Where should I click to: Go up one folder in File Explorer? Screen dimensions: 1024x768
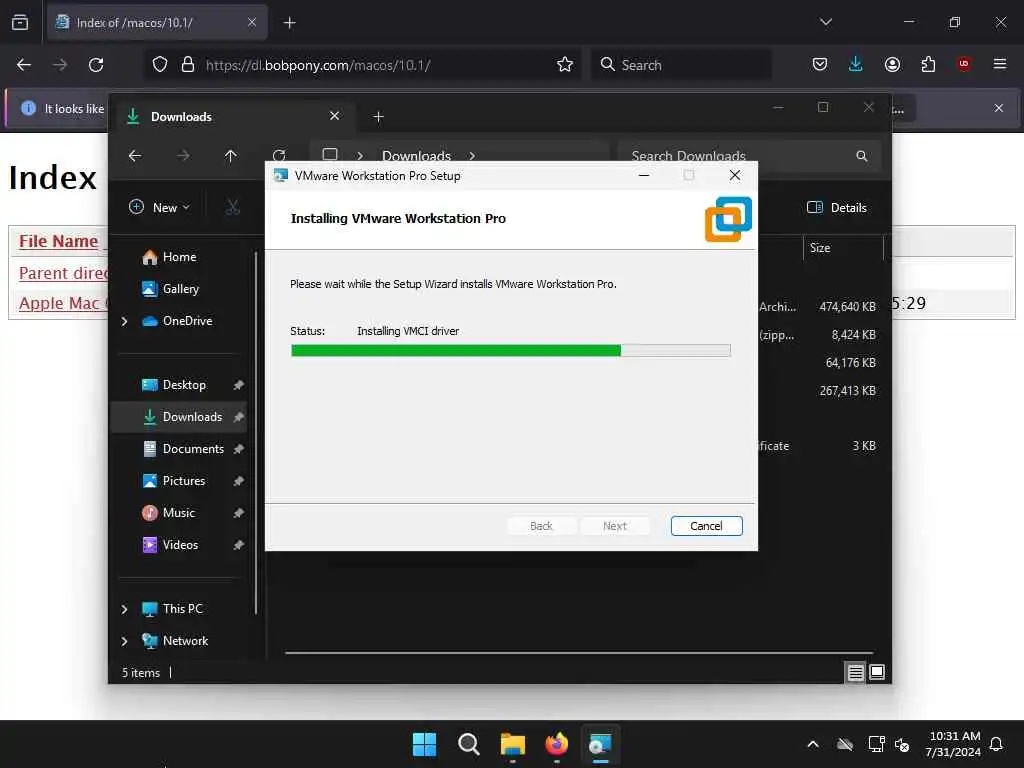click(231, 155)
